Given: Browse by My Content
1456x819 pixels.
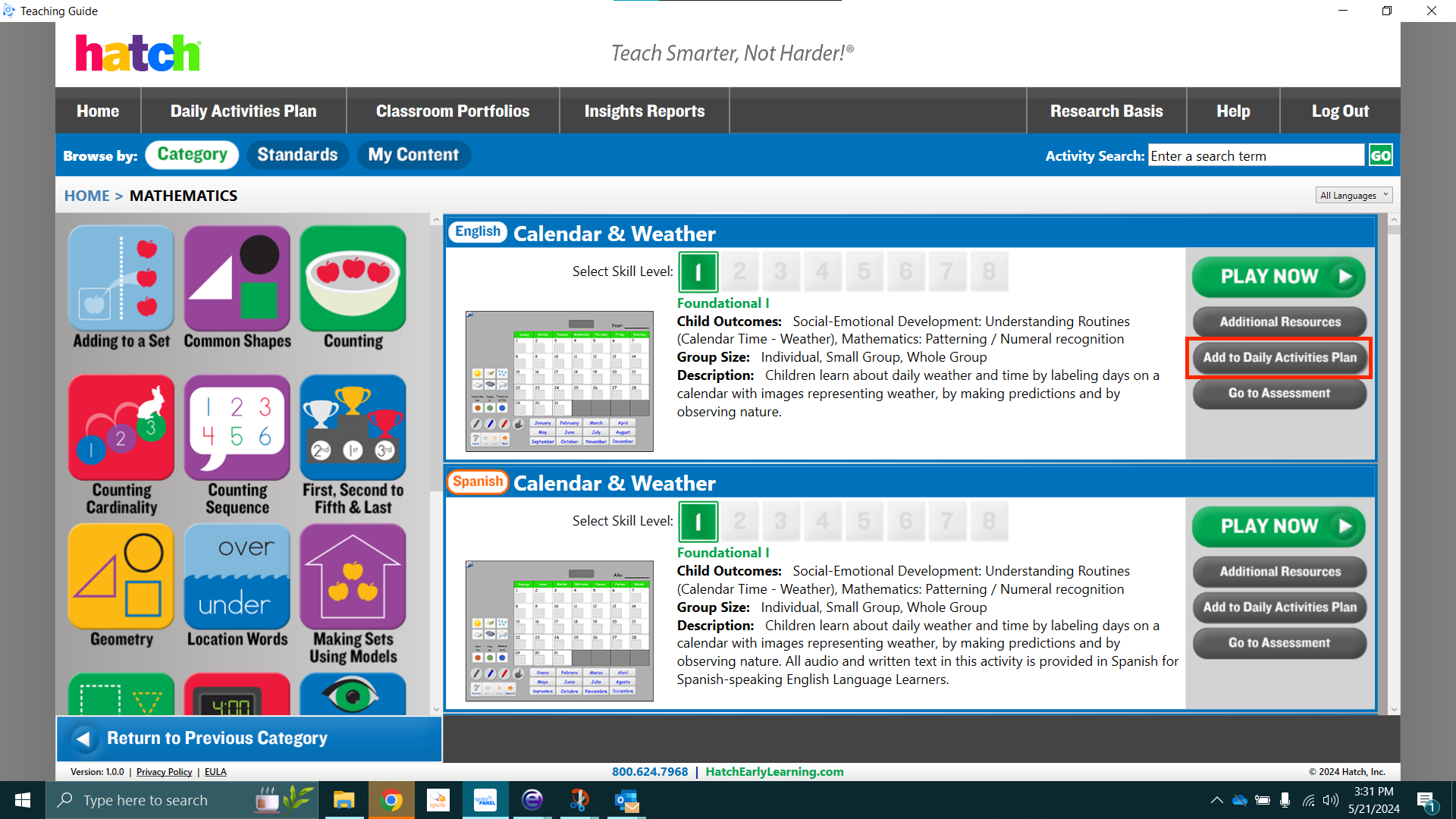Looking at the screenshot, I should point(414,155).
